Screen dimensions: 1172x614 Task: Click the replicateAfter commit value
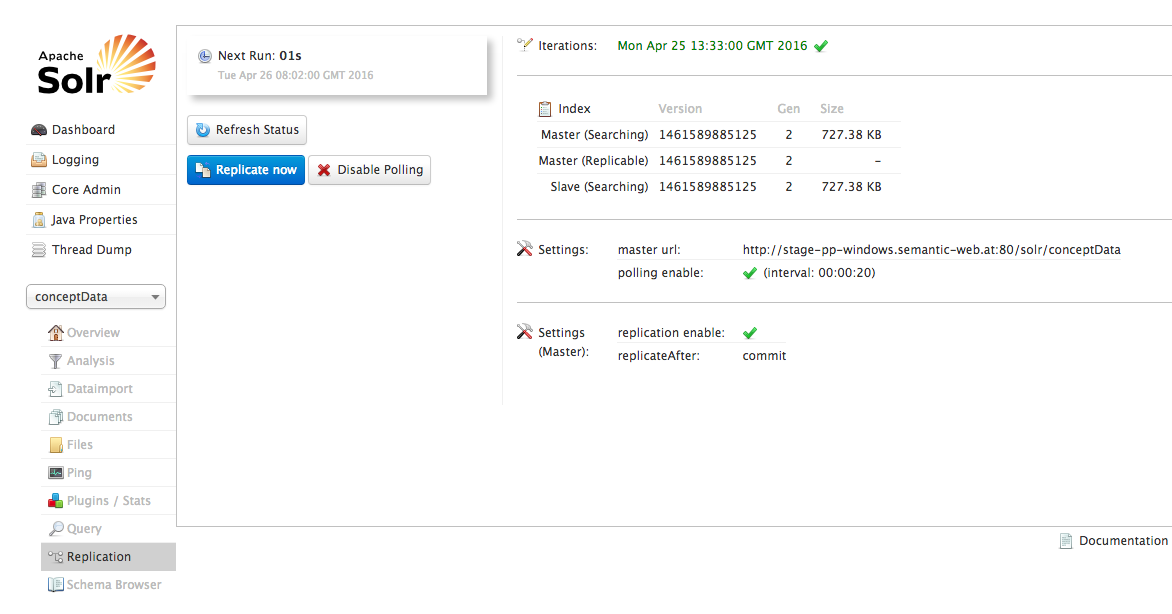(764, 356)
